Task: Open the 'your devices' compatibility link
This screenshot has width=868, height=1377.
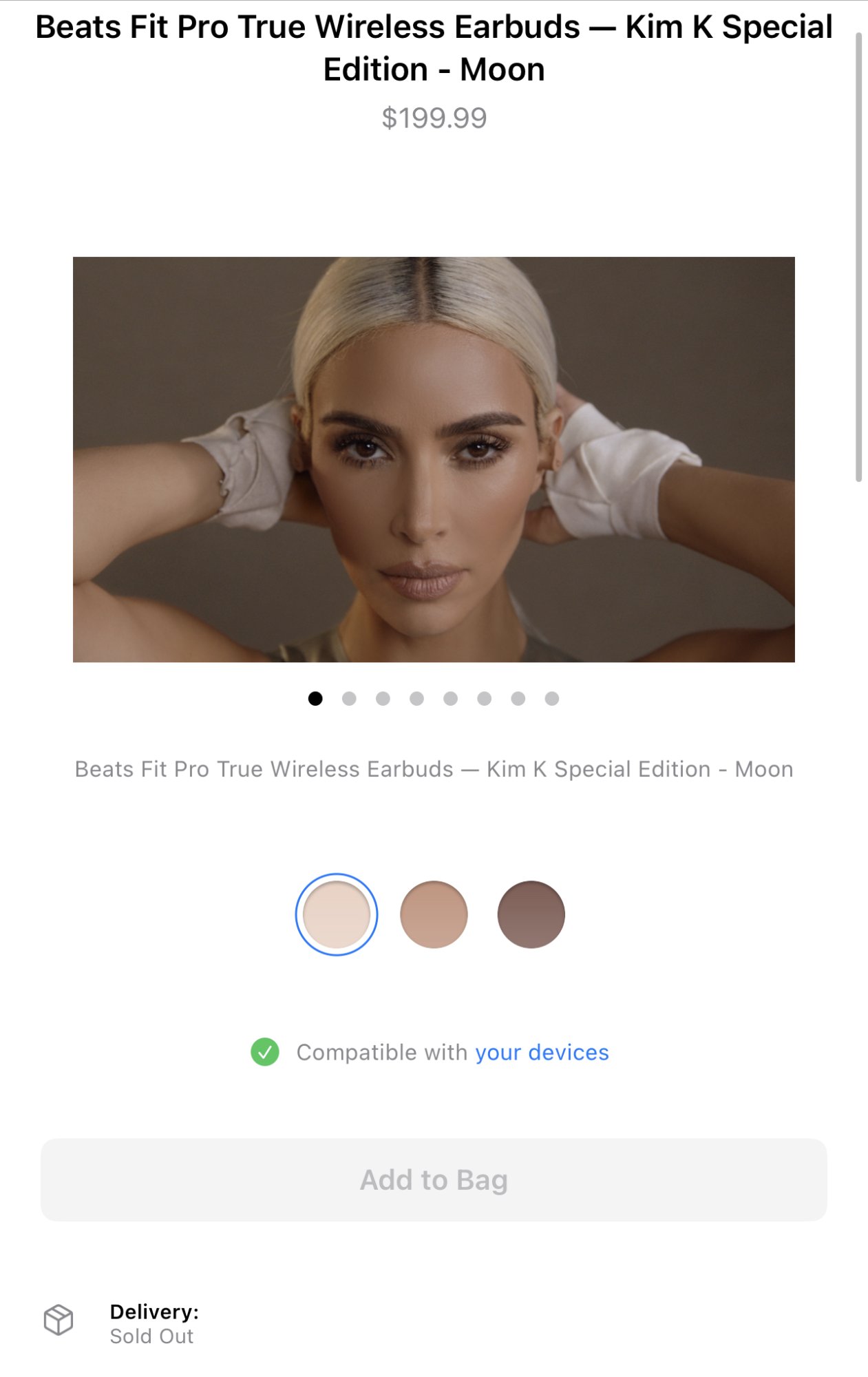Action: click(542, 1052)
